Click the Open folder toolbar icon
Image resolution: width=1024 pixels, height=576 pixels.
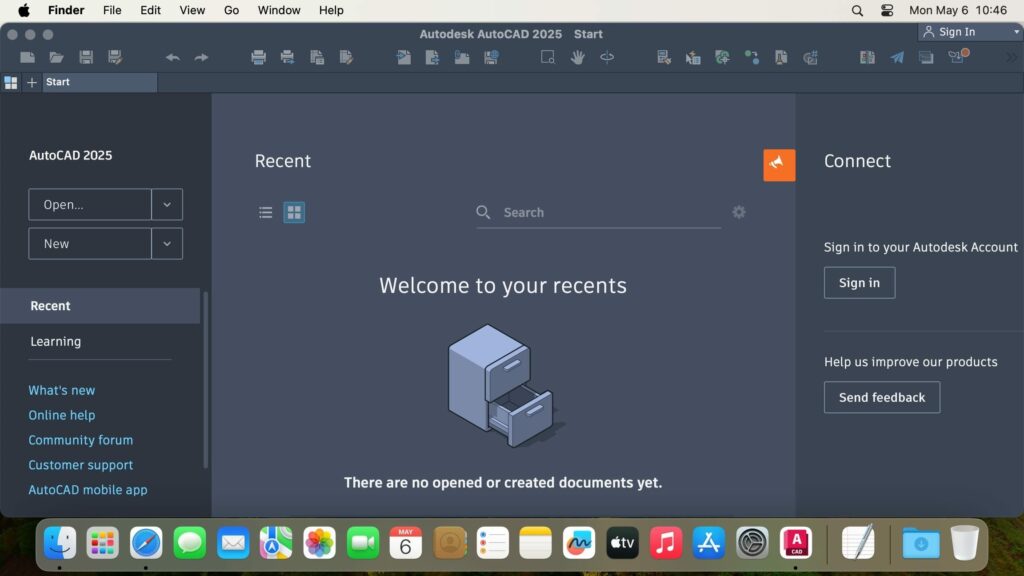tap(57, 57)
